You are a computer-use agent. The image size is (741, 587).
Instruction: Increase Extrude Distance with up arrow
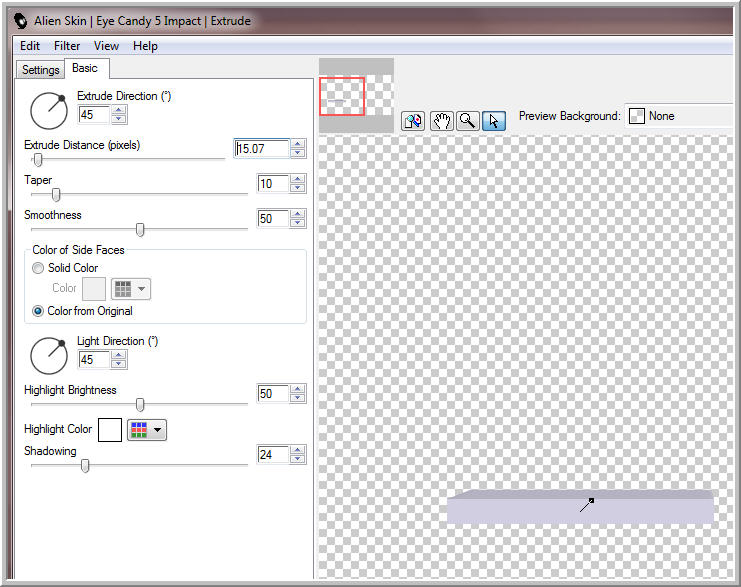[x=298, y=144]
